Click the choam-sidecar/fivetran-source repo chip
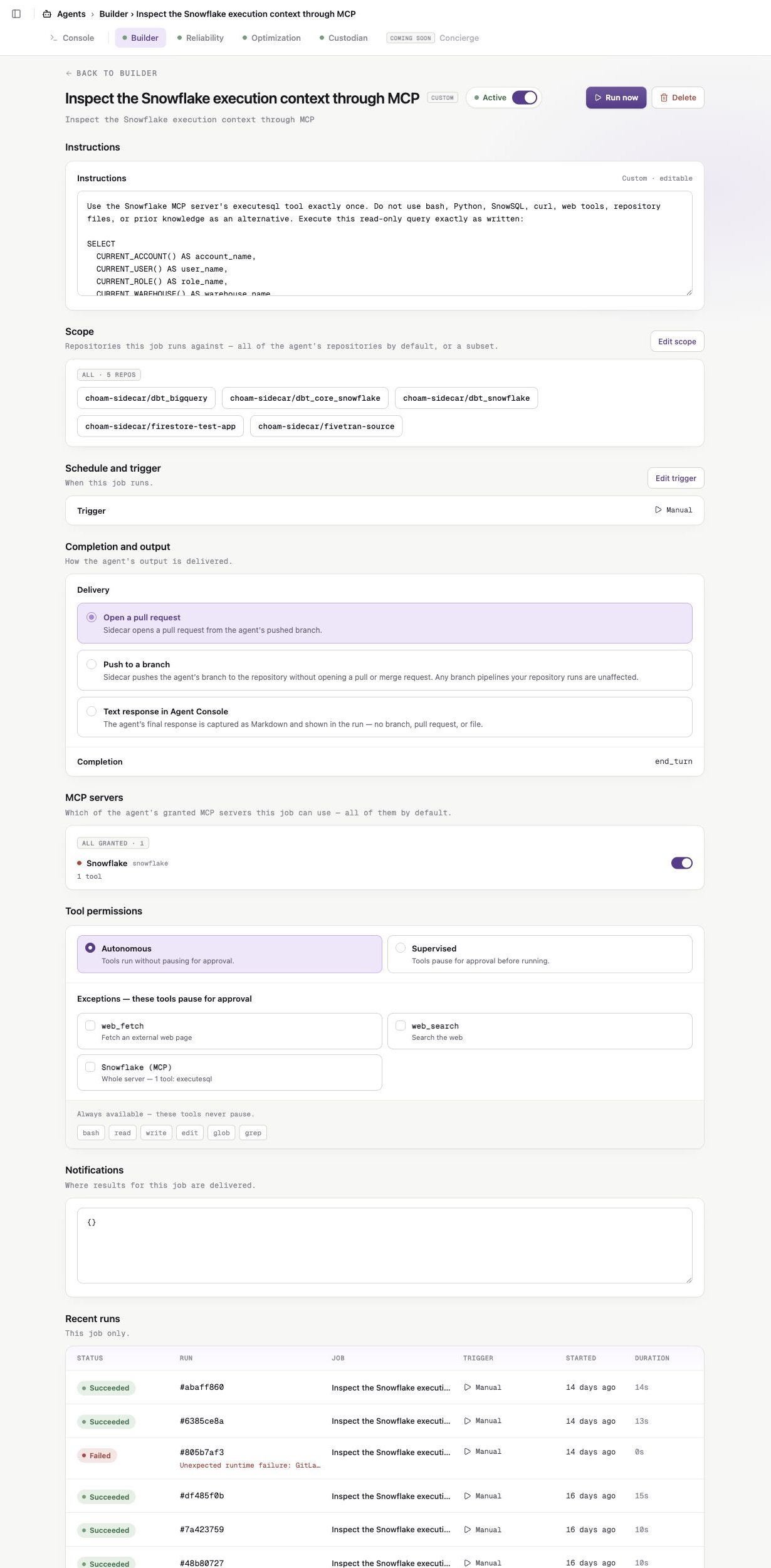This screenshot has height=1568, width=771. pyautogui.click(x=327, y=426)
